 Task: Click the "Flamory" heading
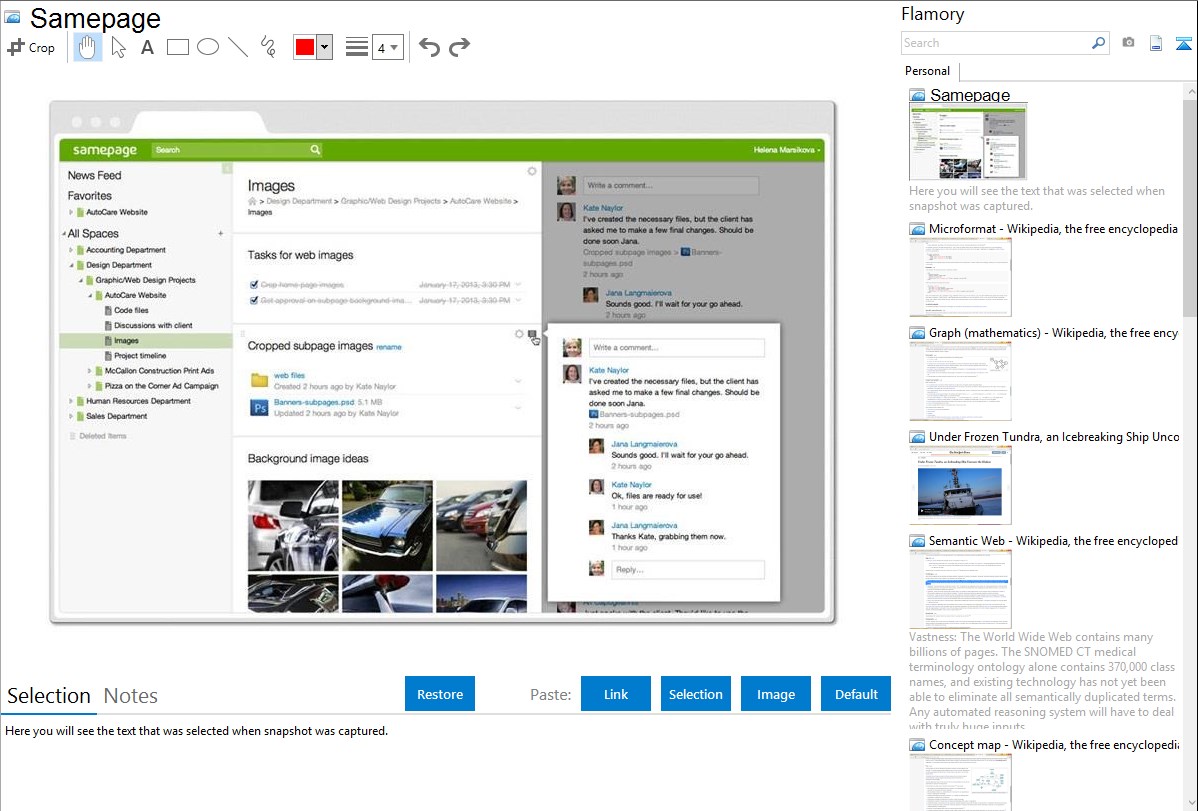click(933, 14)
